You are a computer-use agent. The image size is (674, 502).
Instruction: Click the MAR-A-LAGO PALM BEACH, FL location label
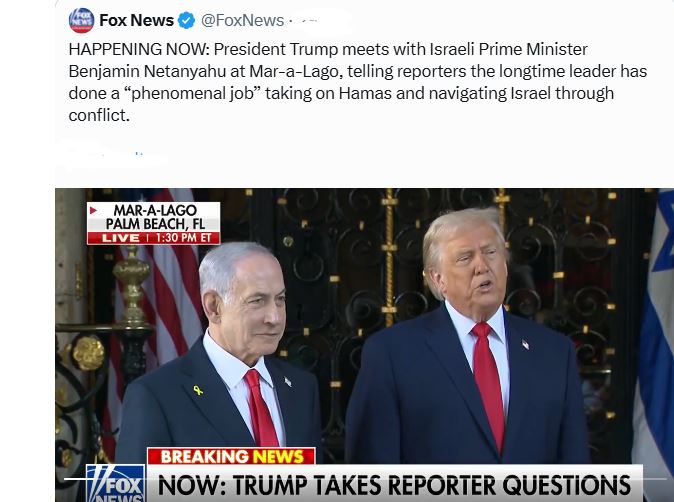155,217
